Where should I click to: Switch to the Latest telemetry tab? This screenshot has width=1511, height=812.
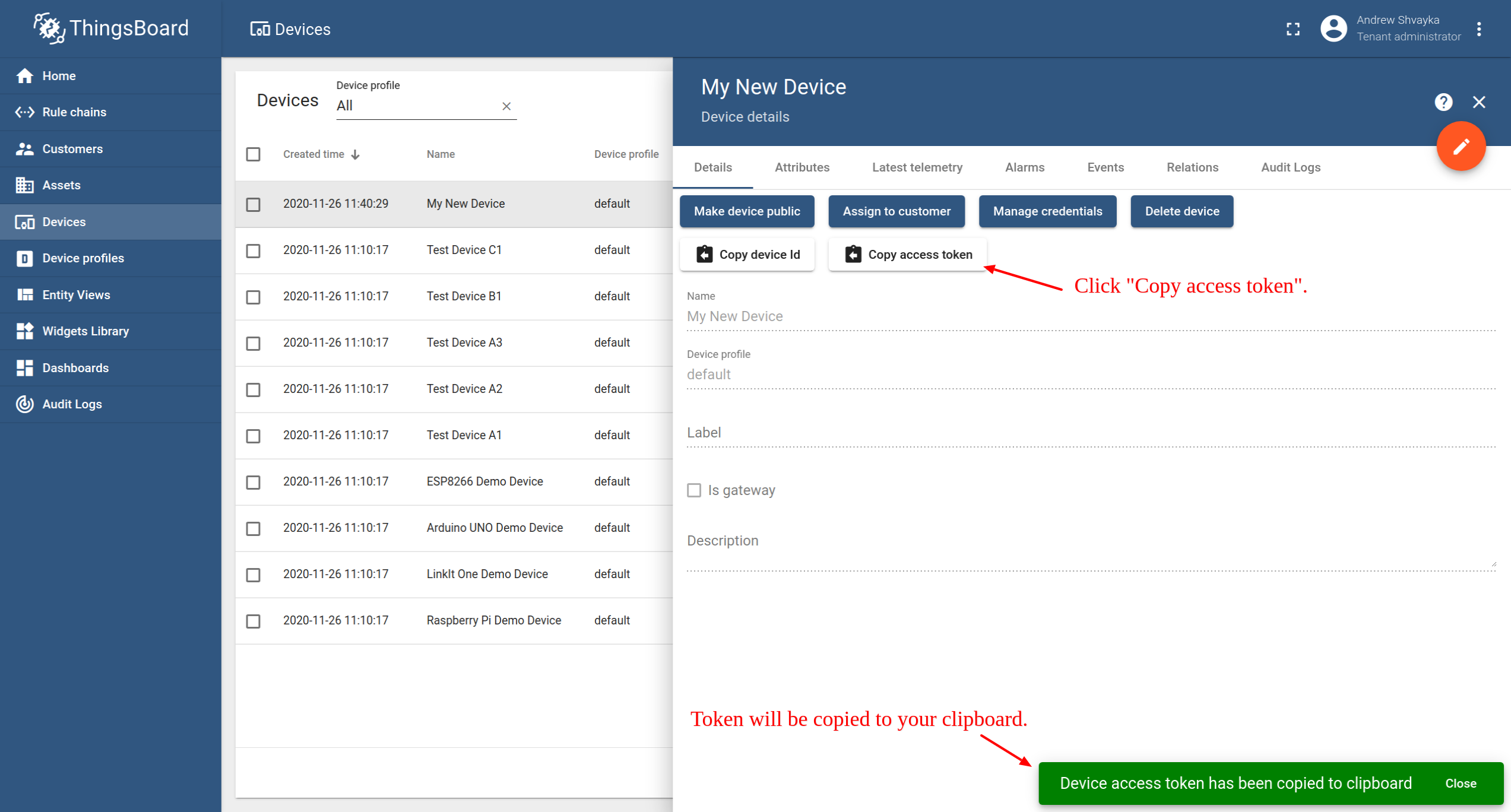[x=917, y=167]
